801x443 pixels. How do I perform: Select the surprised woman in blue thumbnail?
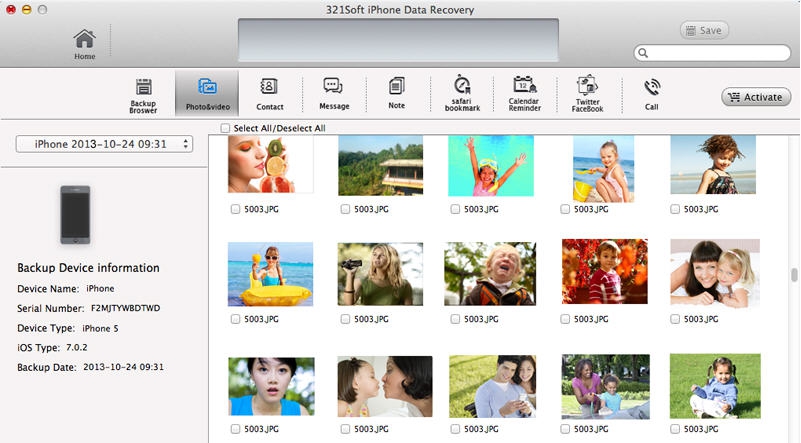[271, 386]
